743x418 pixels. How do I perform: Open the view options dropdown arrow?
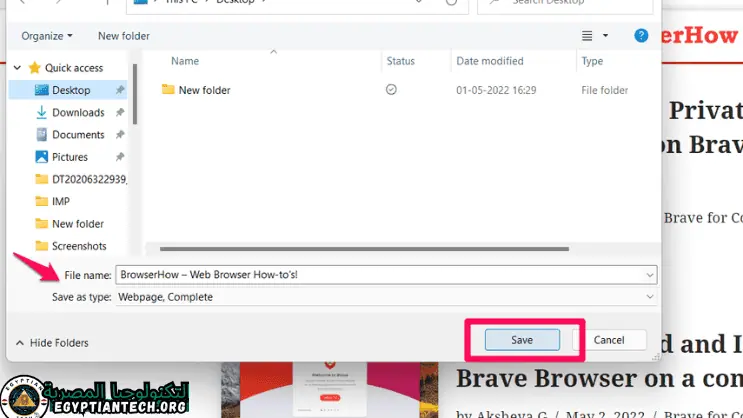coord(605,36)
